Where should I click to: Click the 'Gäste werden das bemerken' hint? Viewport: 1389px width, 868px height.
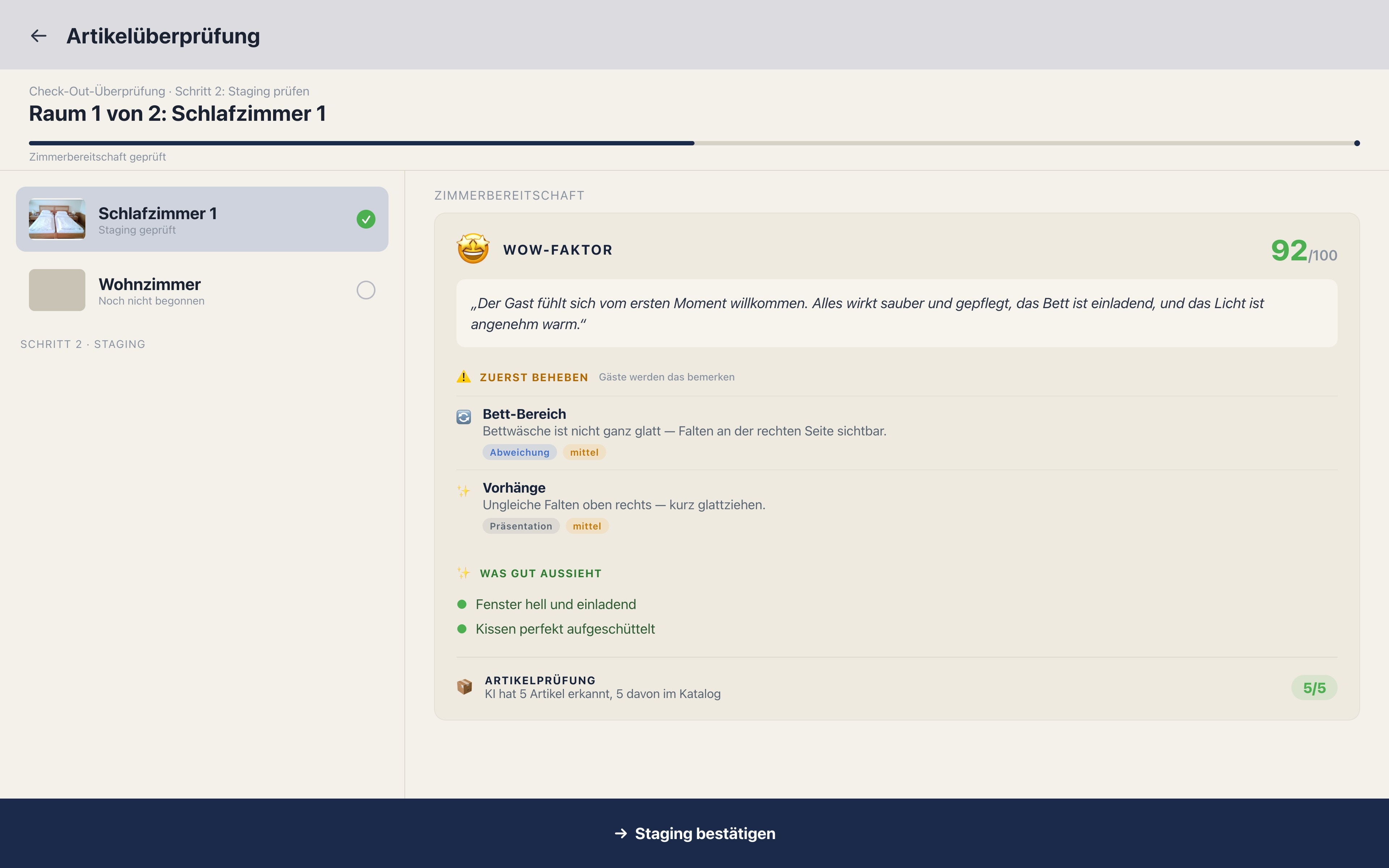coord(666,377)
